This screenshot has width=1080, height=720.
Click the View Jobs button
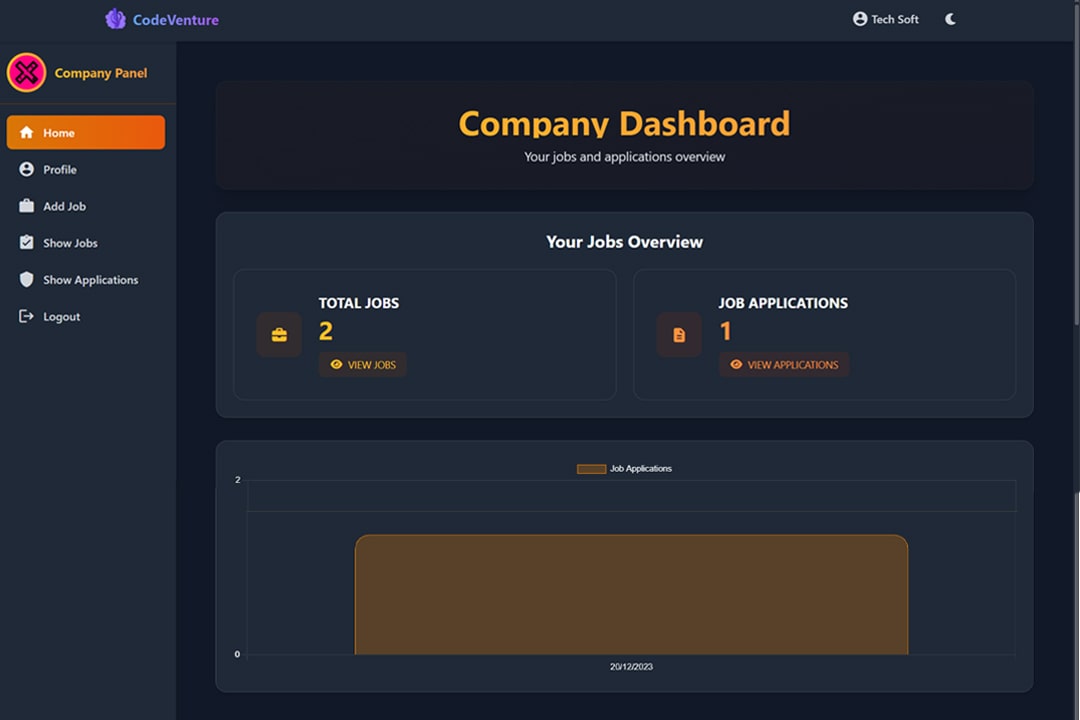tap(363, 365)
